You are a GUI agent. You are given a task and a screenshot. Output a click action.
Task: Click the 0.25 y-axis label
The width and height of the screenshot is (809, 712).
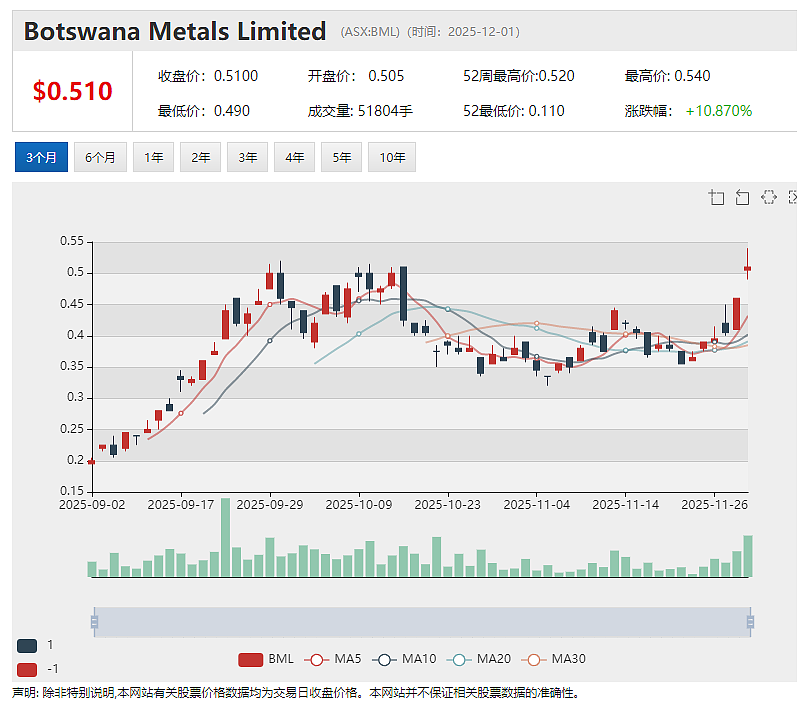[x=72, y=429]
